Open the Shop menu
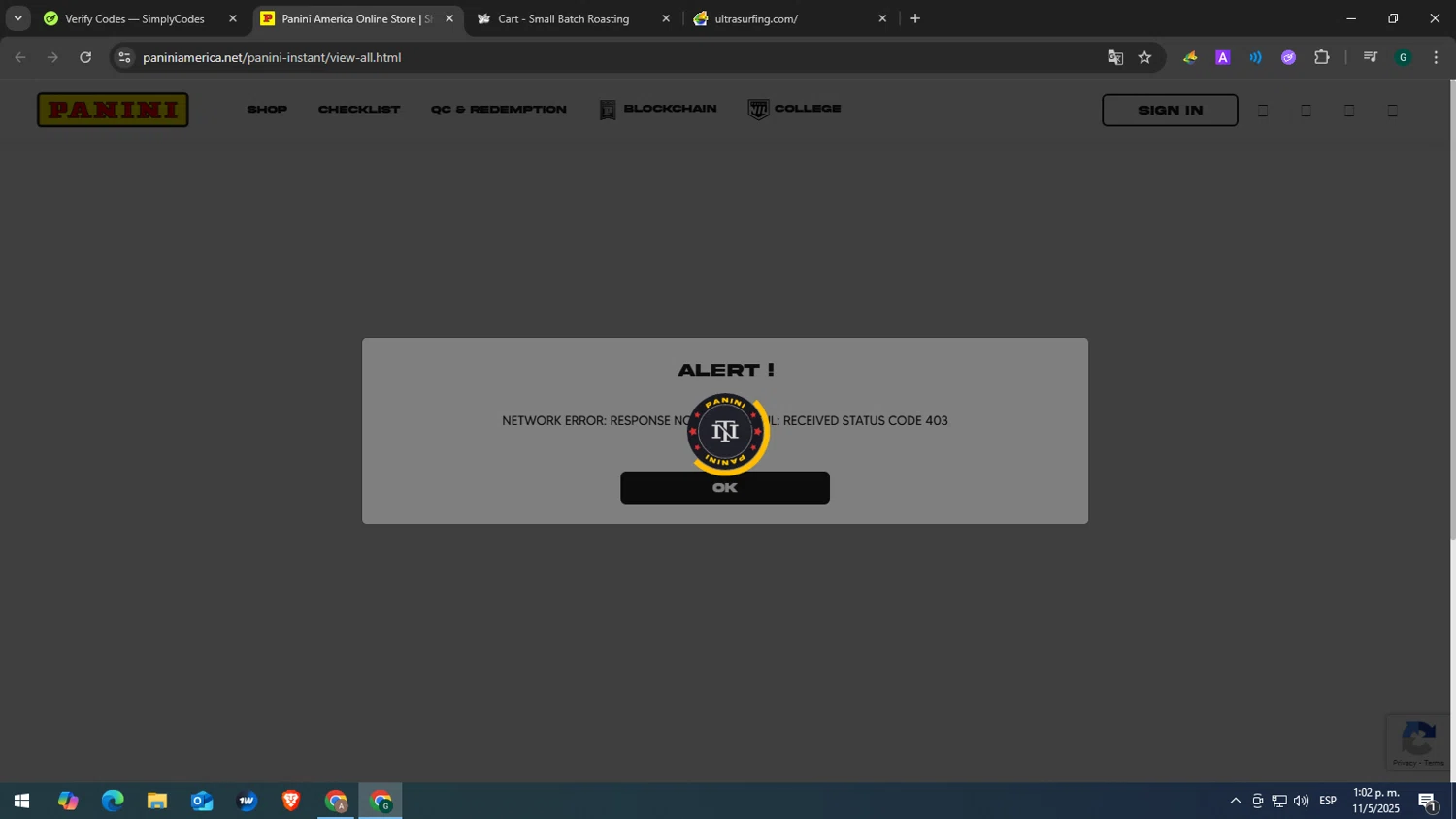1456x819 pixels. [x=267, y=110]
